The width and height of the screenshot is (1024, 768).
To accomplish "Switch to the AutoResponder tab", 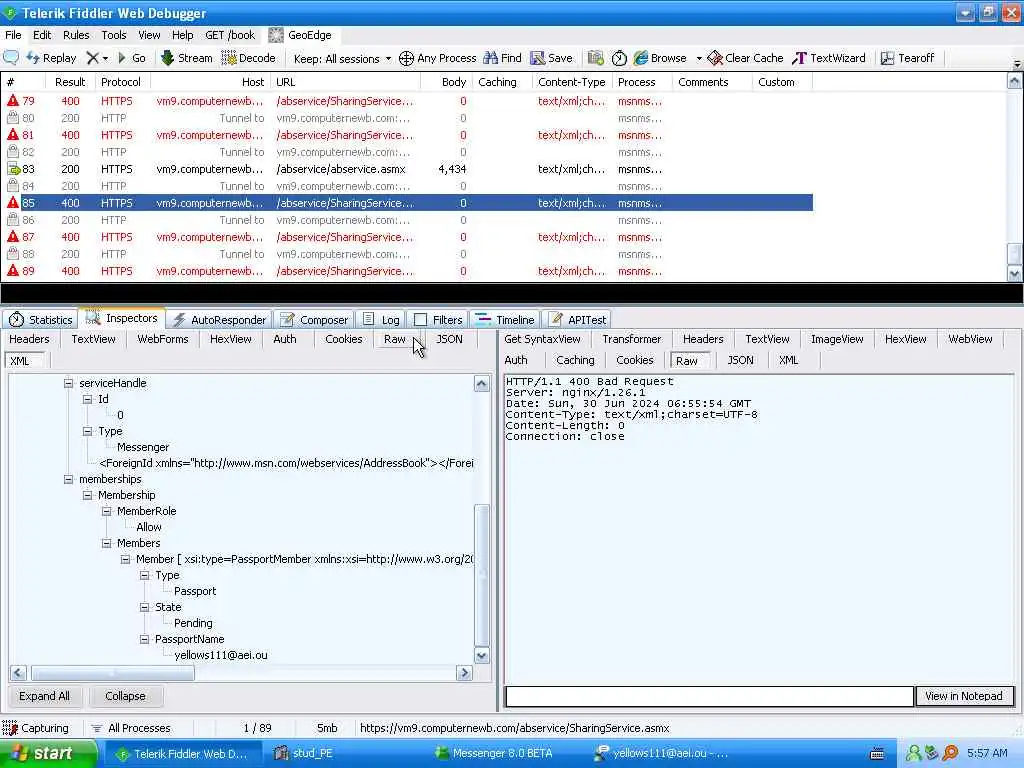I will (x=219, y=319).
